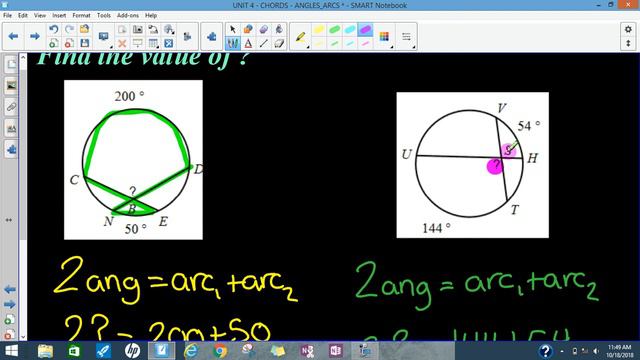
Task: Click sidebar previous page blue arrow
Action: click(10, 289)
